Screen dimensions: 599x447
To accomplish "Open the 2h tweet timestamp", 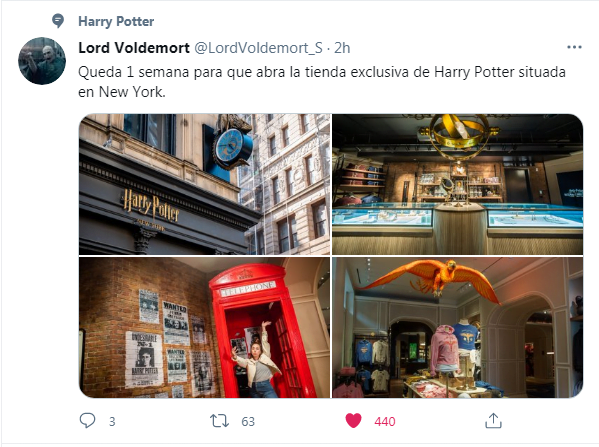I will pos(342,48).
